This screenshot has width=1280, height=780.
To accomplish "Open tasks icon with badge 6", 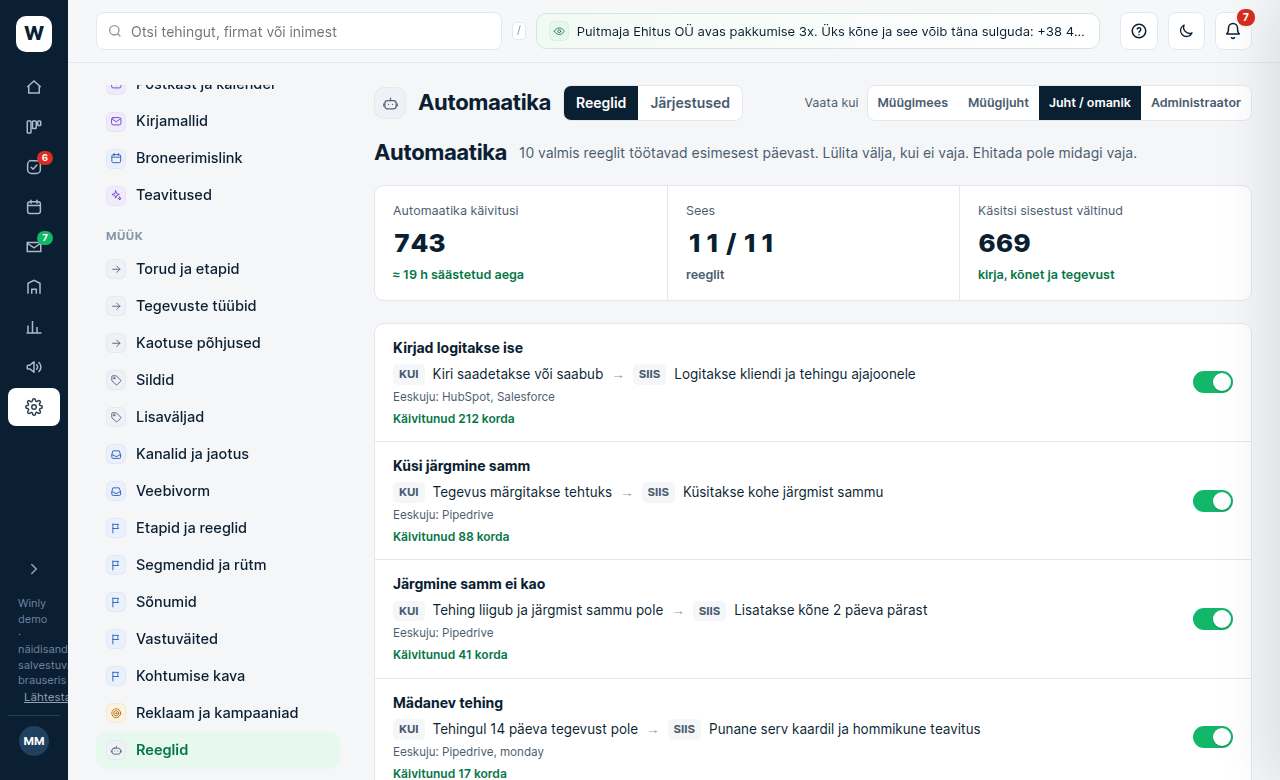I will (x=34, y=167).
